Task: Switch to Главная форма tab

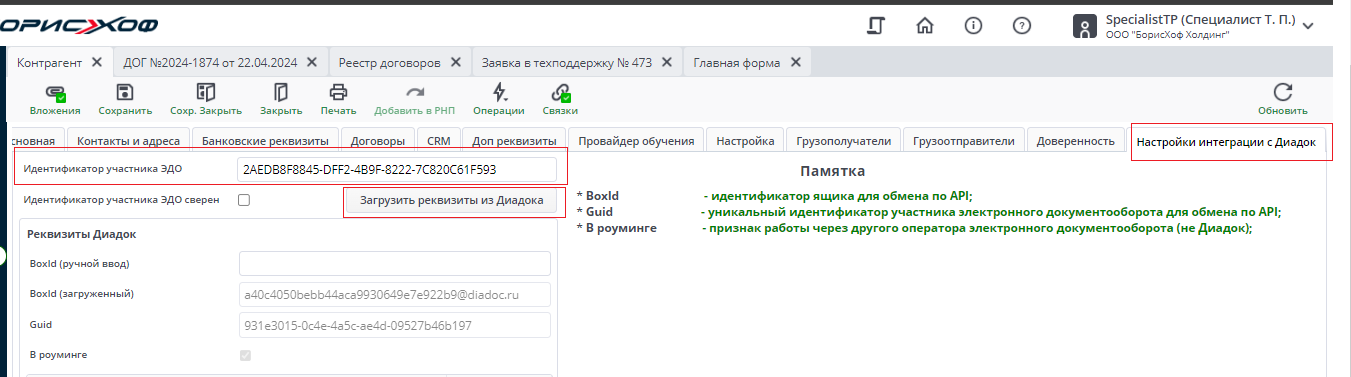Action: 737,62
